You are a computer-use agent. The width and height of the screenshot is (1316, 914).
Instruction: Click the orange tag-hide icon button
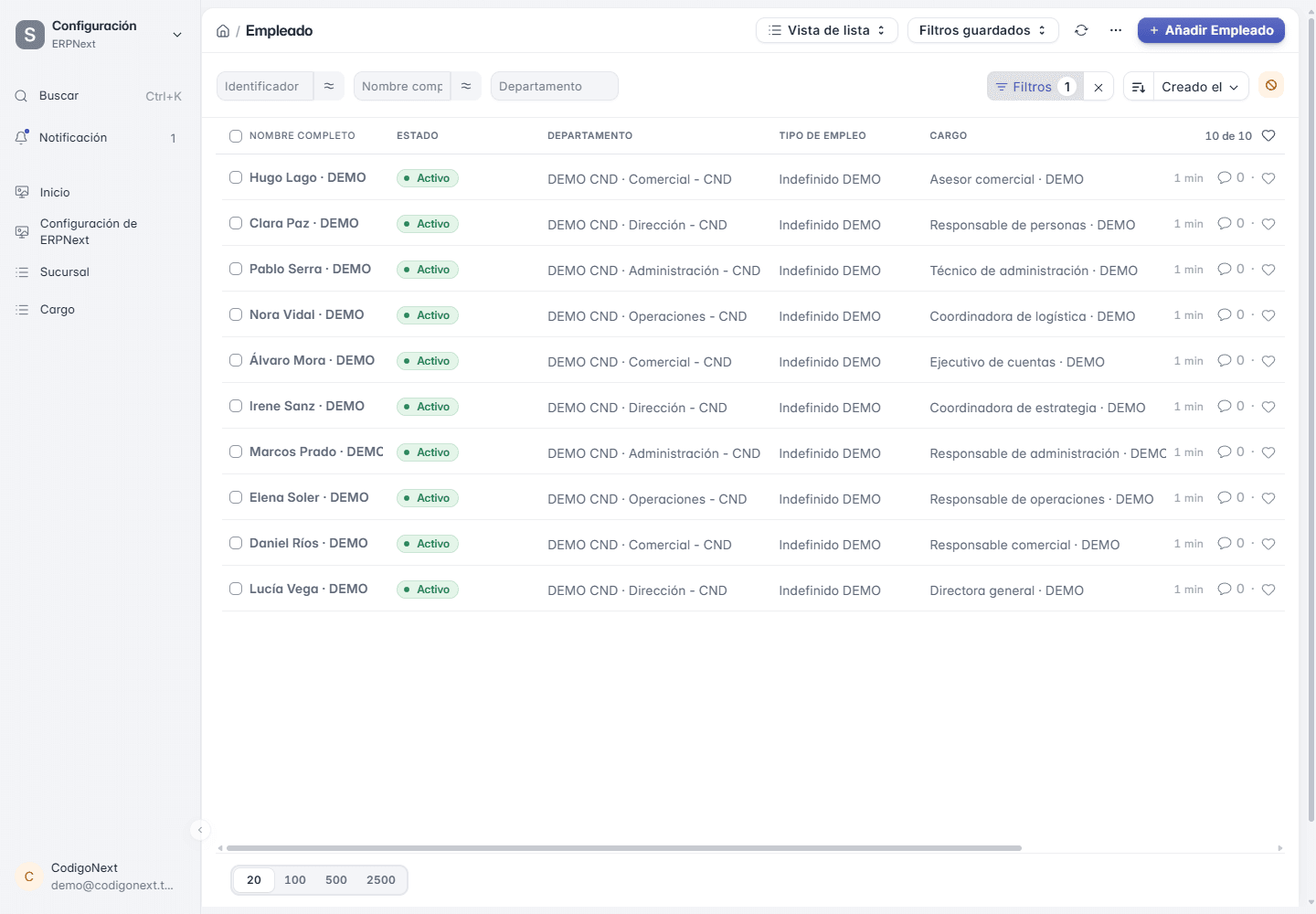pos(1271,85)
